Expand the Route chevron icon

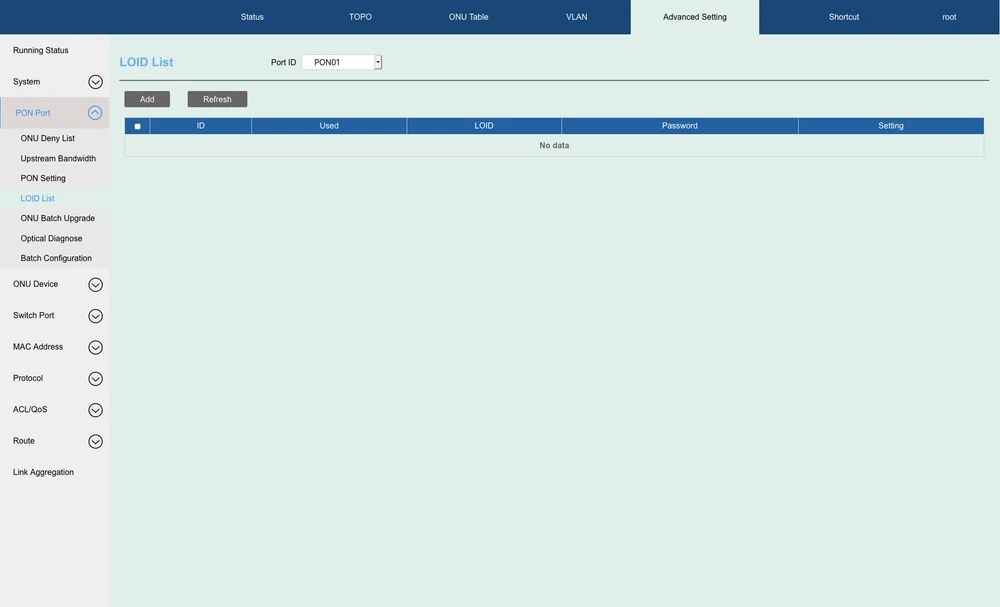pyautogui.click(x=95, y=441)
